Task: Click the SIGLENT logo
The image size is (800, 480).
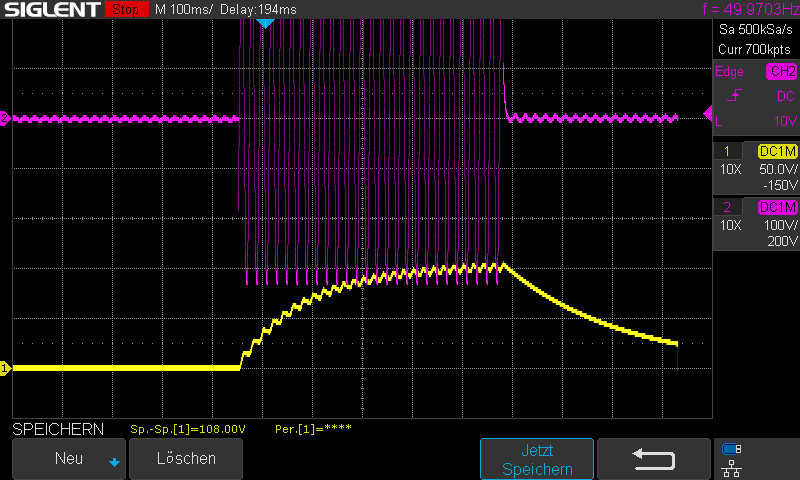Action: [52, 10]
